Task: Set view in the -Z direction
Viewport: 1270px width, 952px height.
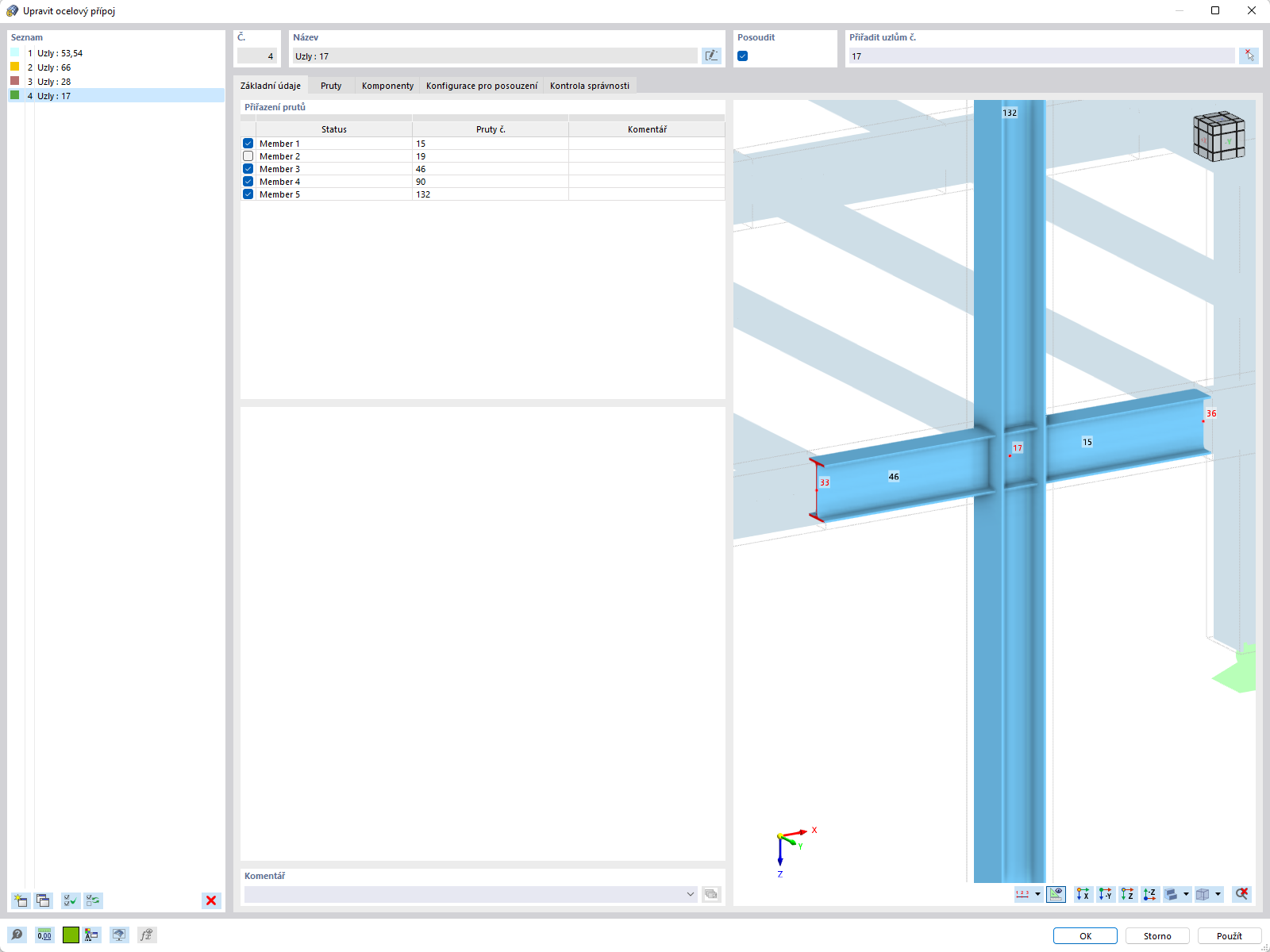Action: [1149, 894]
